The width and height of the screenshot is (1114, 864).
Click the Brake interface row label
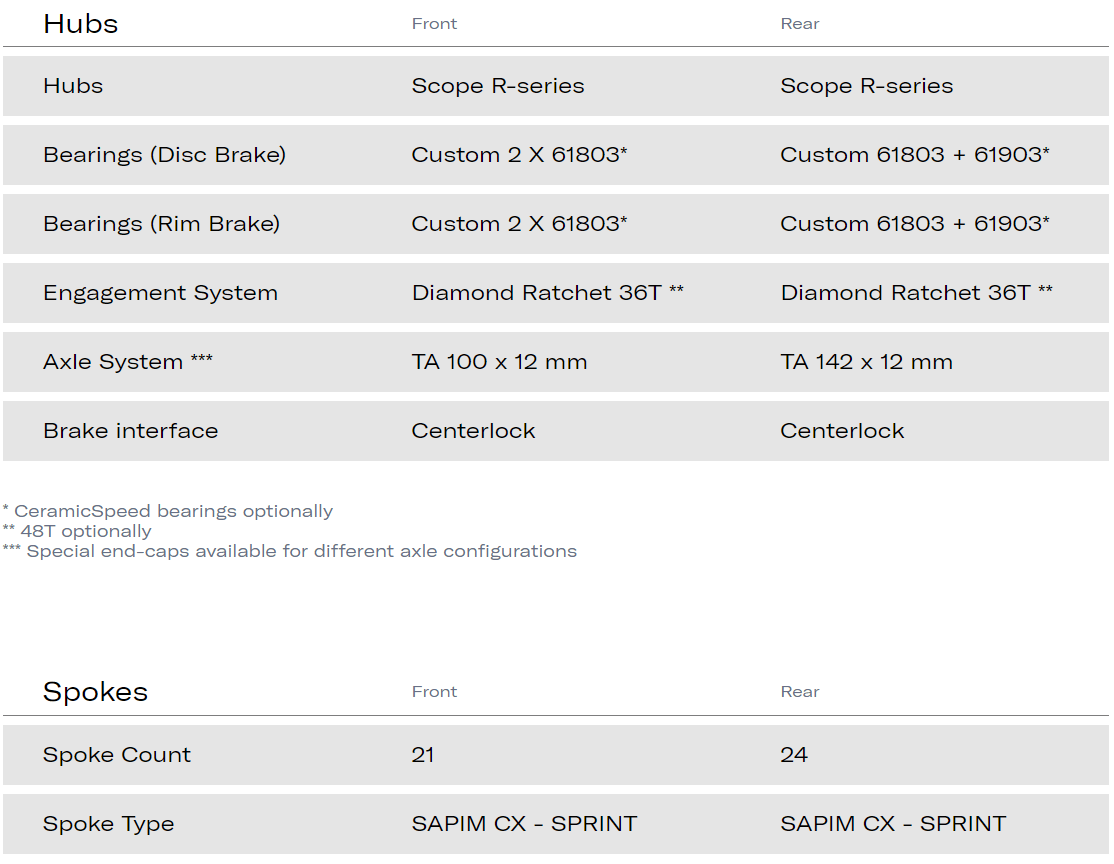(130, 431)
